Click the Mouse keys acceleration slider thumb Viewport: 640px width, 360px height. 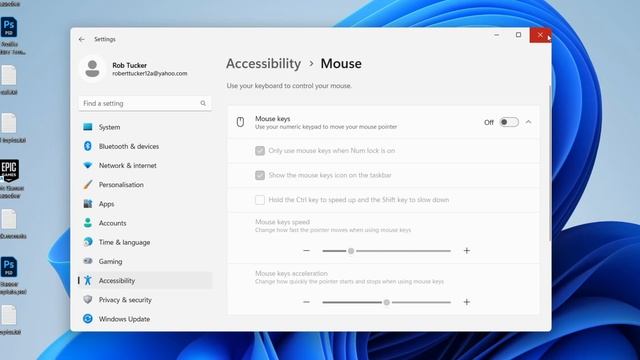tap(387, 302)
